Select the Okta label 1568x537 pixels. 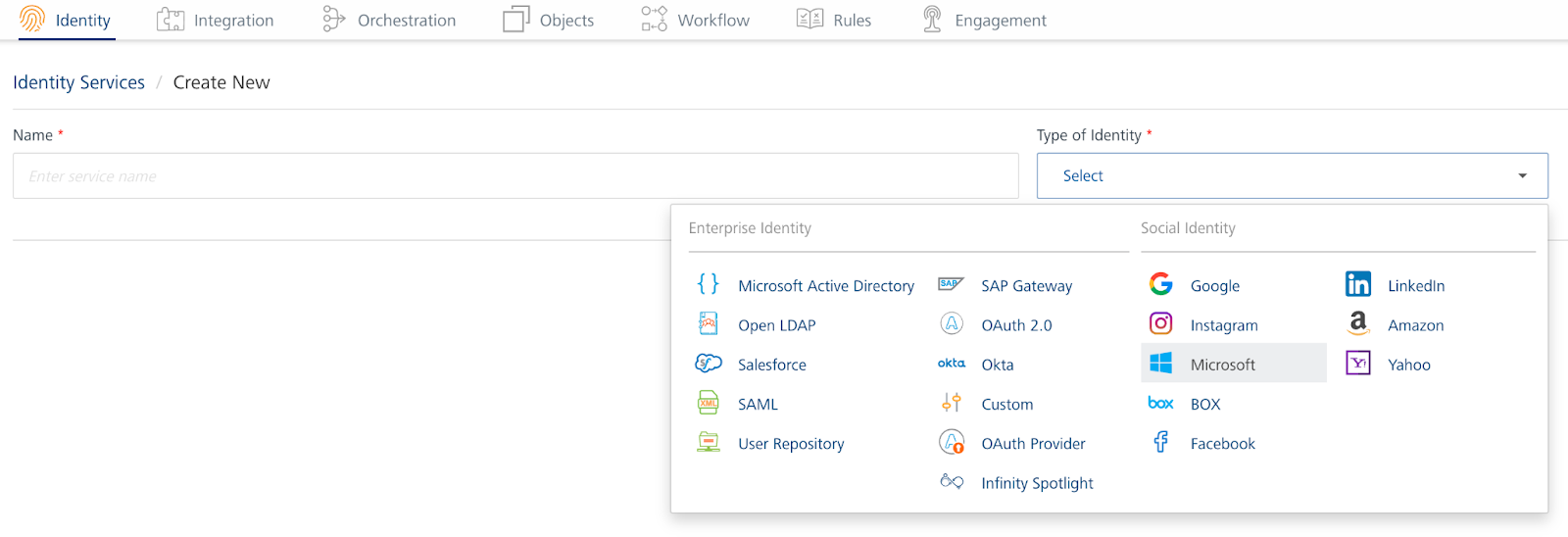[x=998, y=365]
